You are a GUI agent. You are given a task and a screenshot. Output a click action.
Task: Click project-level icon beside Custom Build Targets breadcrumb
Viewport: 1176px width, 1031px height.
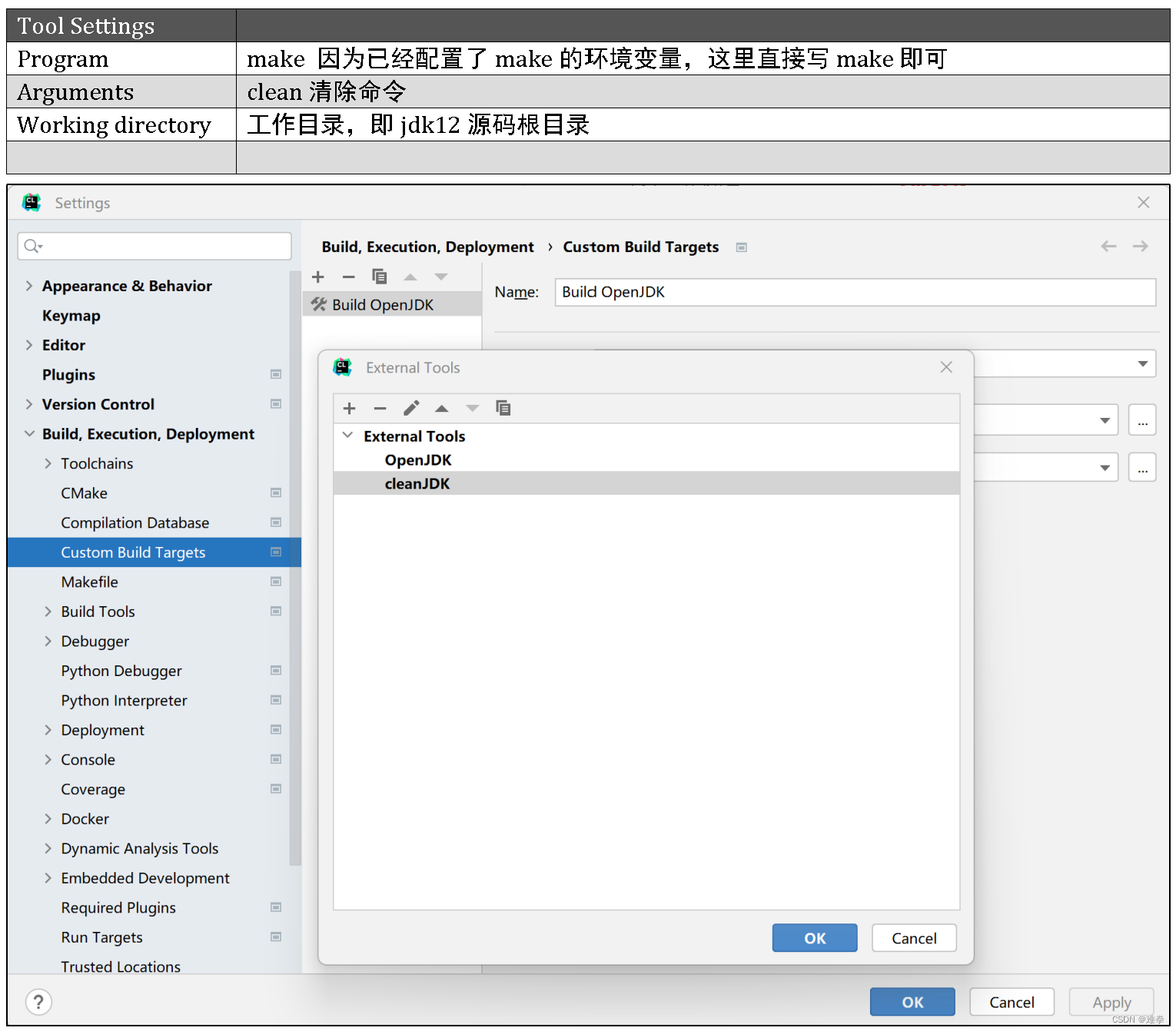(x=741, y=247)
